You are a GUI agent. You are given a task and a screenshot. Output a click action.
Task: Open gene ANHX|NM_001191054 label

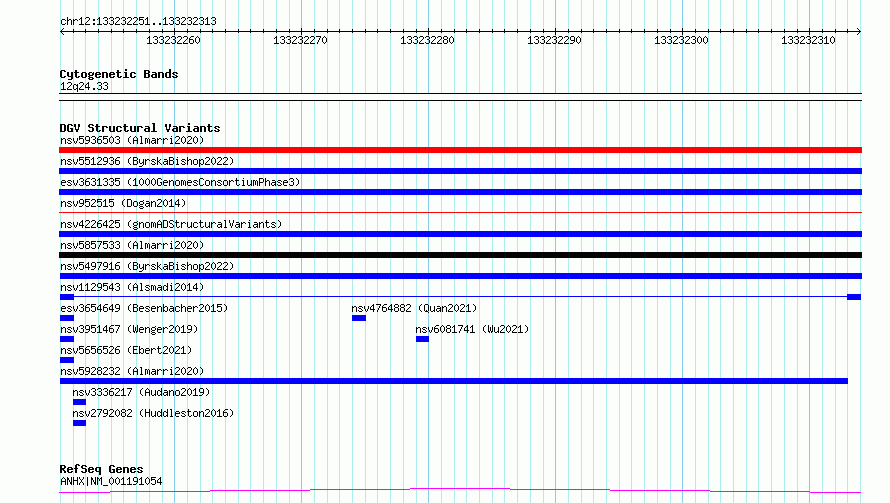pos(111,481)
